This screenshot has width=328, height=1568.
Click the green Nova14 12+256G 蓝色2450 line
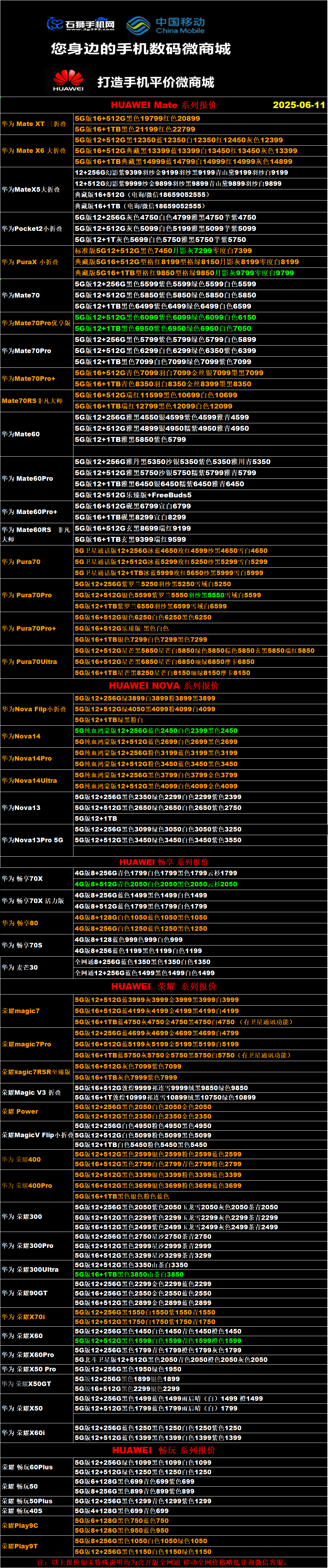[x=156, y=730]
